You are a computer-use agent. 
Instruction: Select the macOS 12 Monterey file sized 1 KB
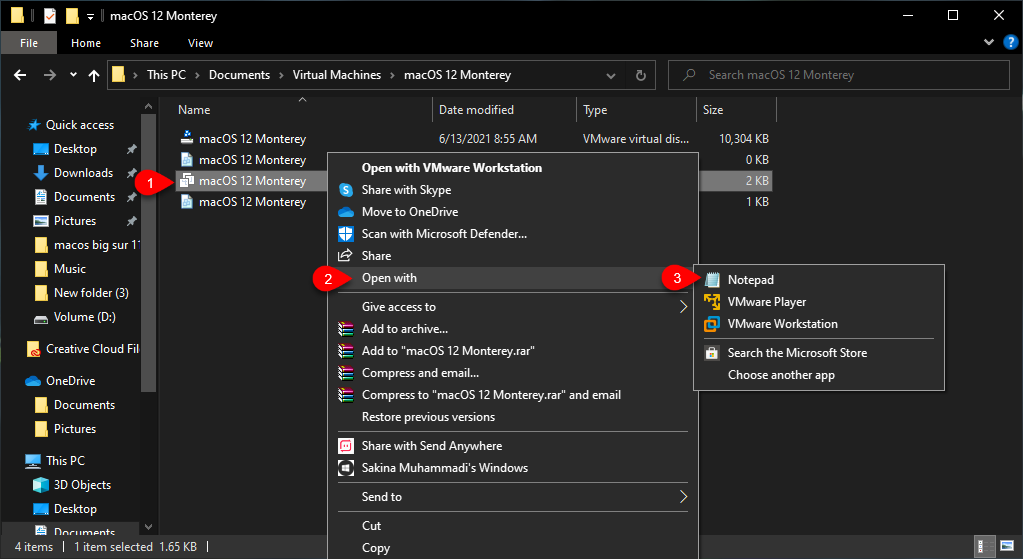pos(251,202)
